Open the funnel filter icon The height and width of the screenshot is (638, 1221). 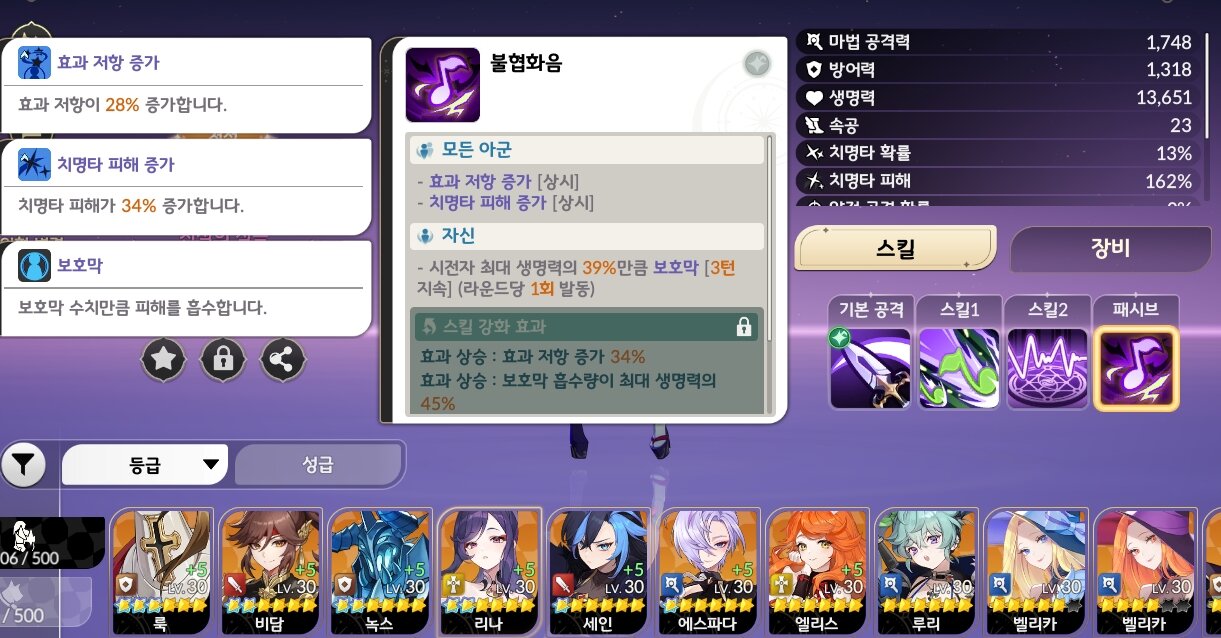(x=24, y=464)
